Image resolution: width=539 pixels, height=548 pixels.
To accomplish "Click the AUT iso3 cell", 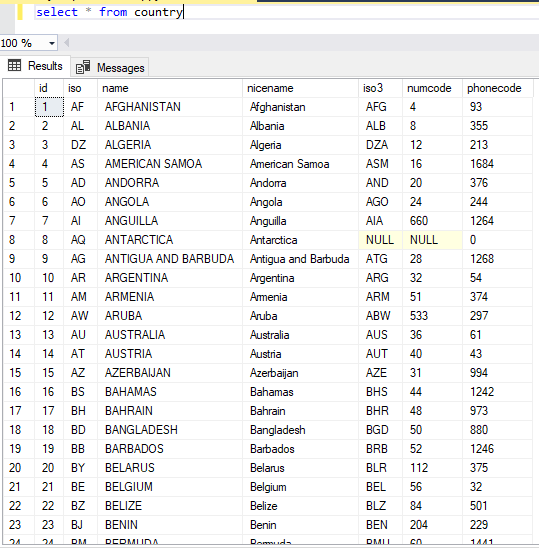I will pos(381,354).
